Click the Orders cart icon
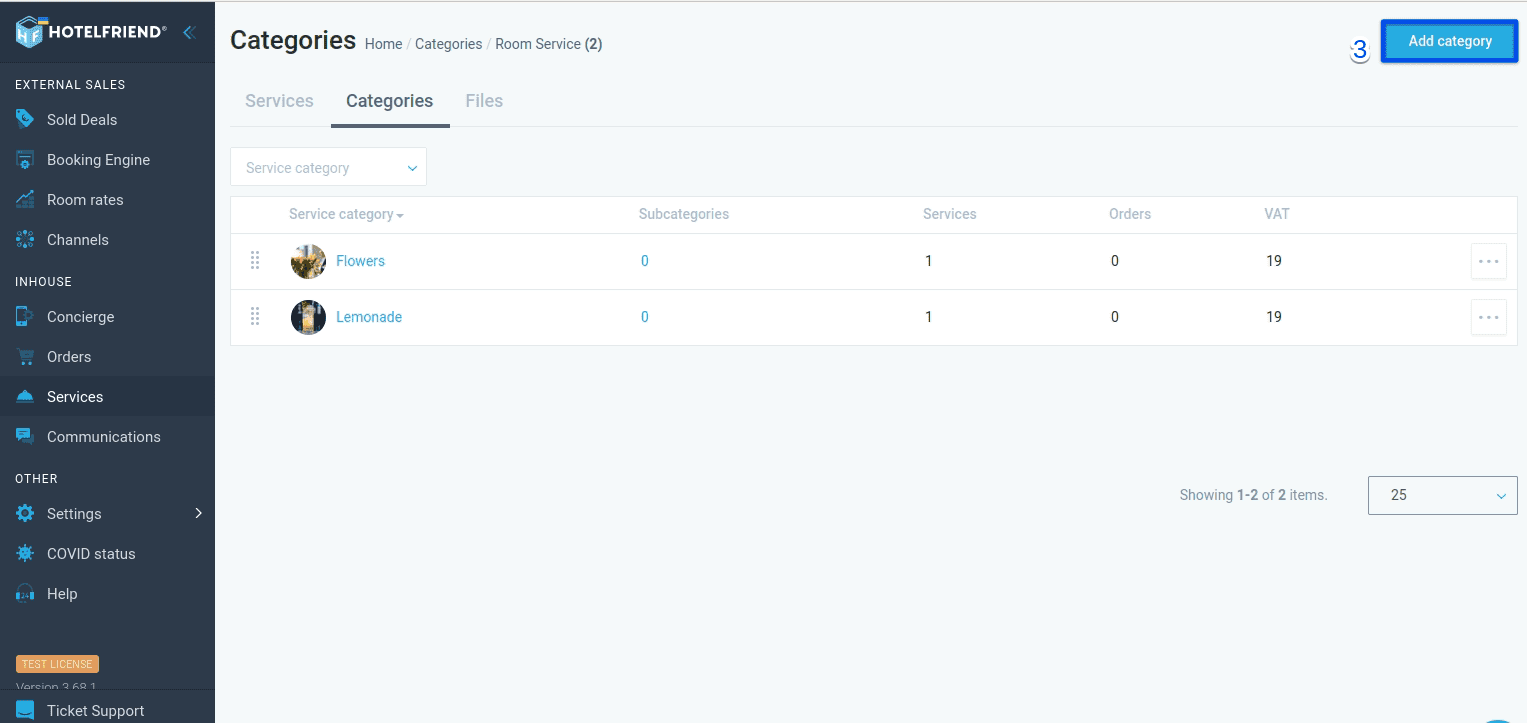Image resolution: width=1527 pixels, height=723 pixels. (x=25, y=357)
